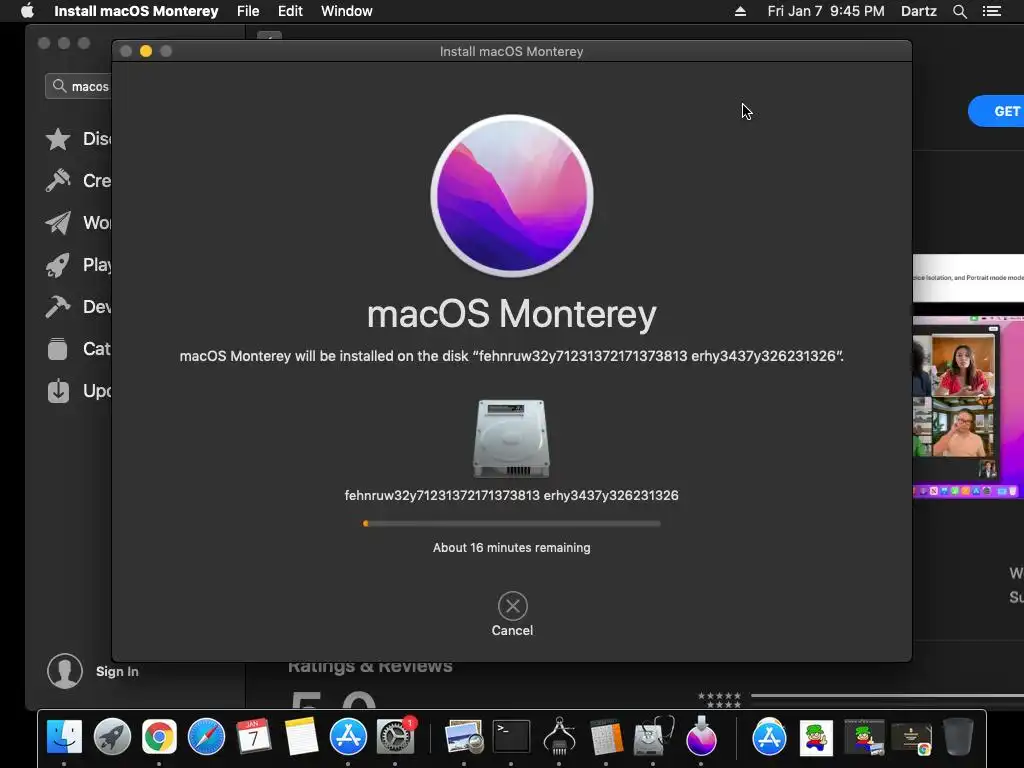This screenshot has width=1024, height=768.
Task: Click the eject icon in menu bar
Action: pos(740,11)
